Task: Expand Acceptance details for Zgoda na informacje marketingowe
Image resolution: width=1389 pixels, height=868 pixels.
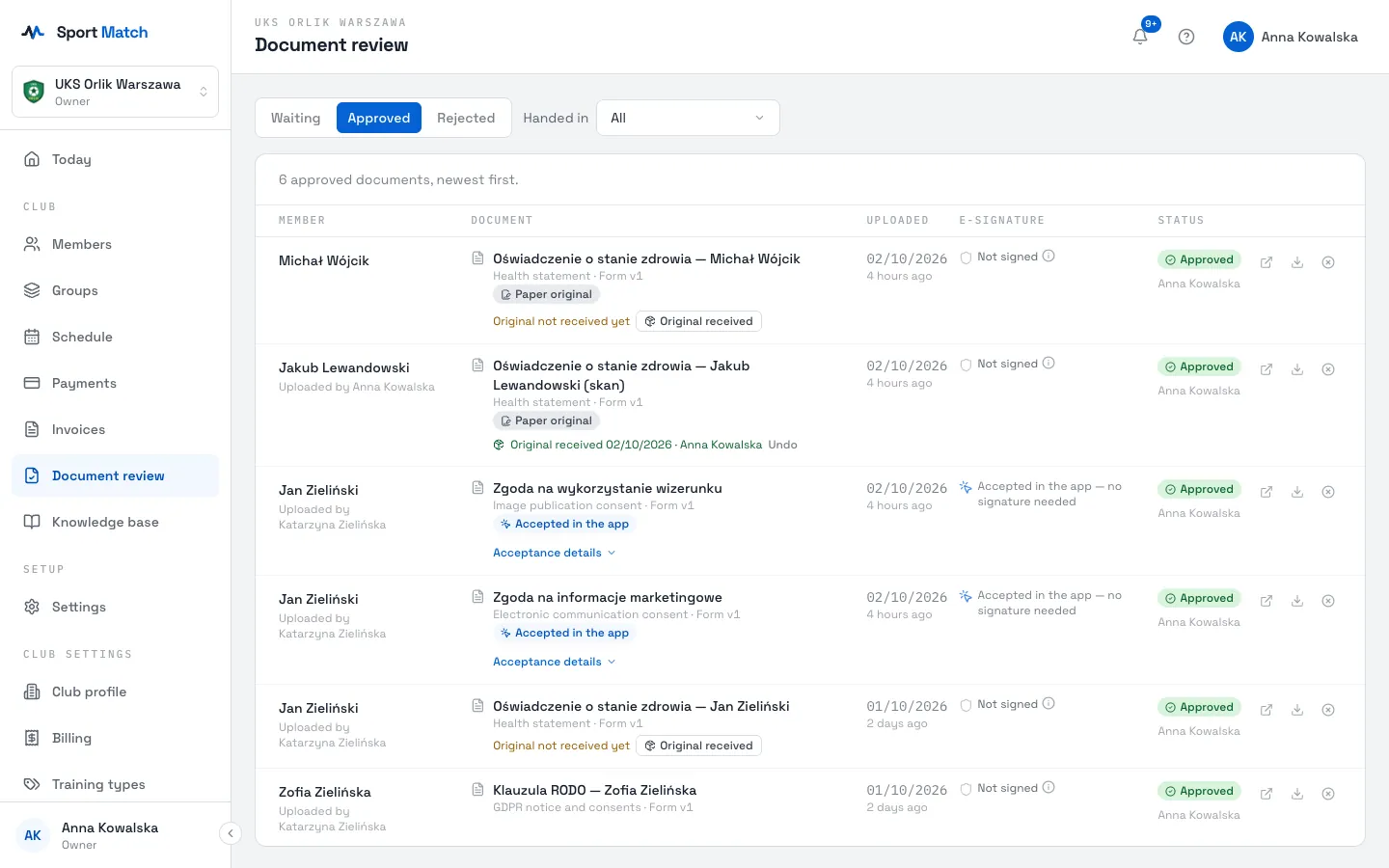Action: (554, 662)
